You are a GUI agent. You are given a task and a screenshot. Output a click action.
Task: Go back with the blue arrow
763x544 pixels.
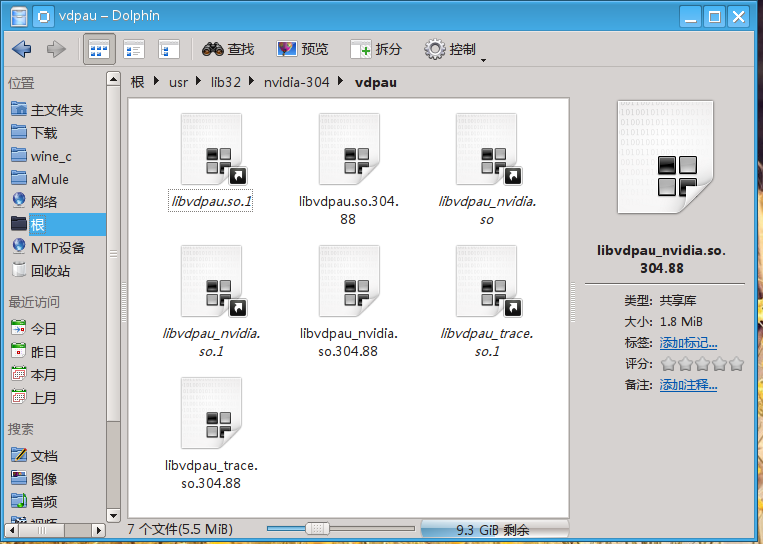point(21,49)
